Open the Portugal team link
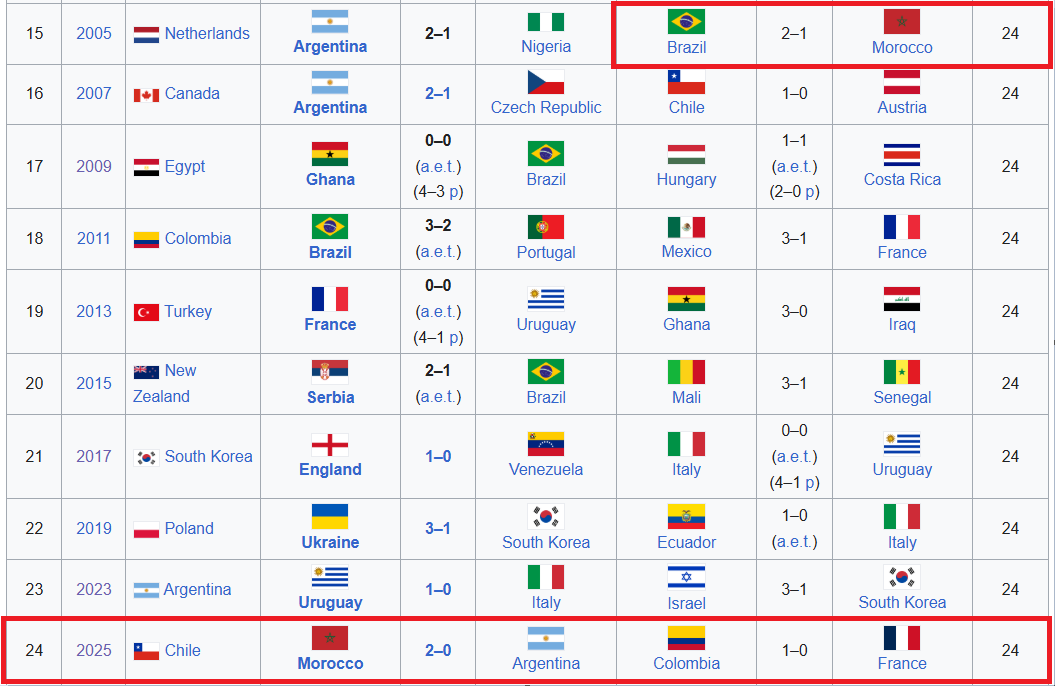Screen dimensions: 1055x686 546,252
